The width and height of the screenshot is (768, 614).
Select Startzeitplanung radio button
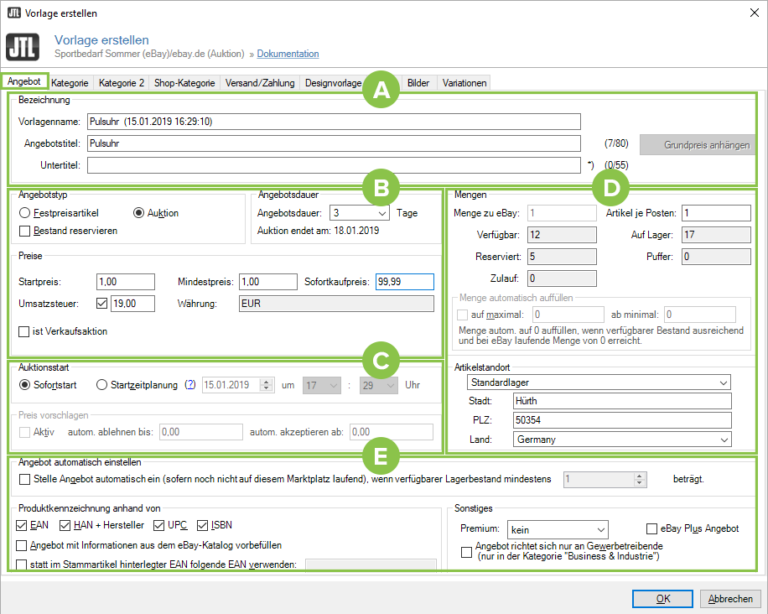[102, 384]
